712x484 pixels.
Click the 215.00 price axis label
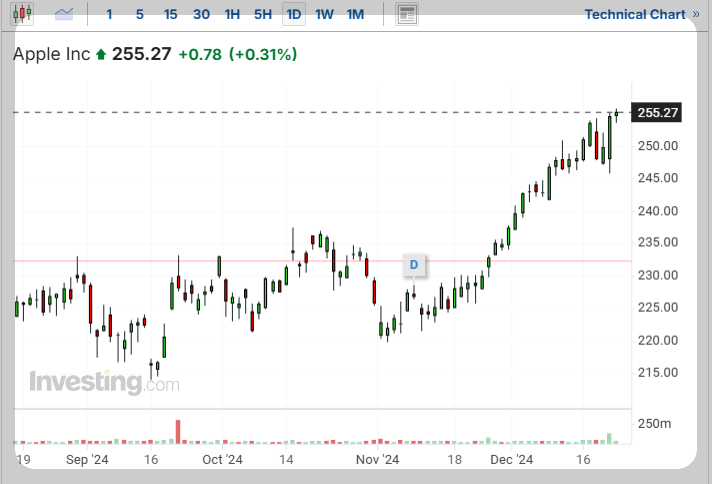coord(658,373)
